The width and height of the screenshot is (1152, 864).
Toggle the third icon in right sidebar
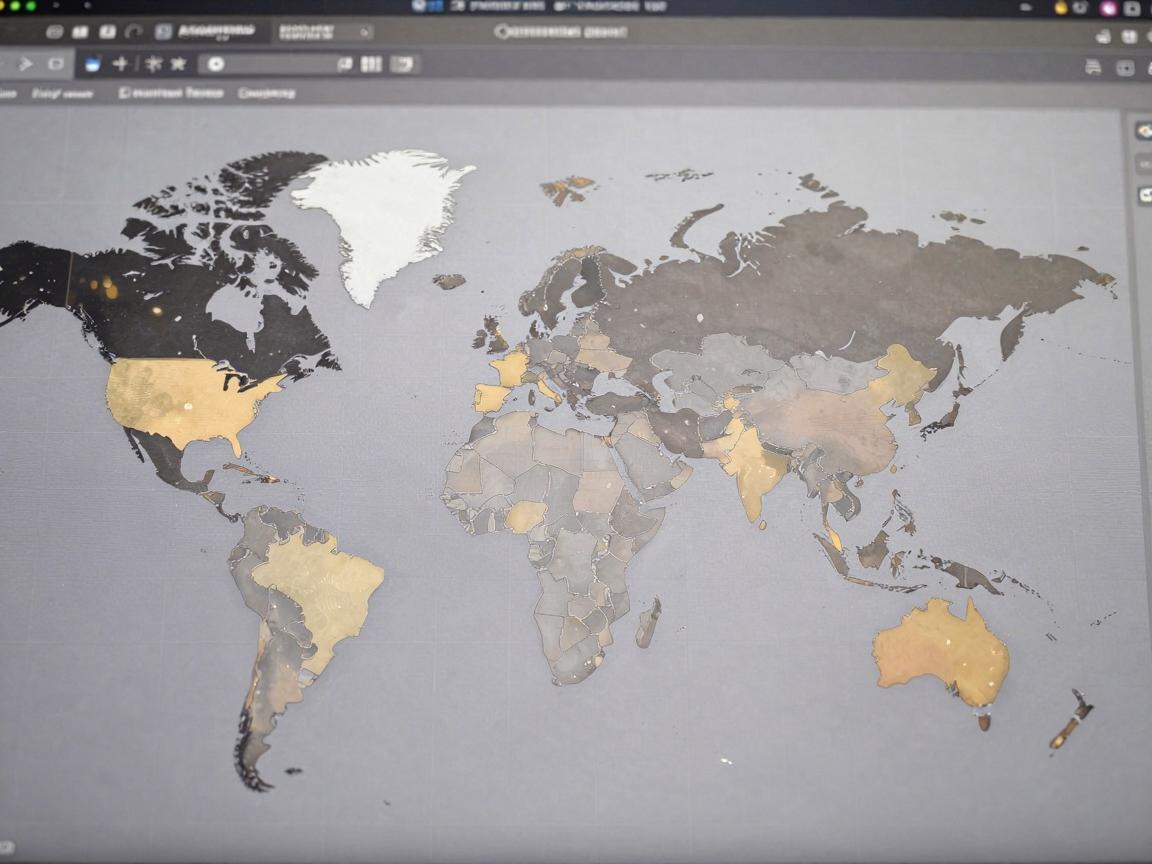click(1145, 195)
